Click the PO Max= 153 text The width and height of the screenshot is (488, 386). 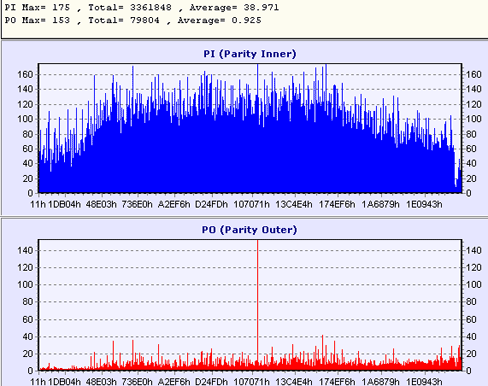tap(37, 20)
